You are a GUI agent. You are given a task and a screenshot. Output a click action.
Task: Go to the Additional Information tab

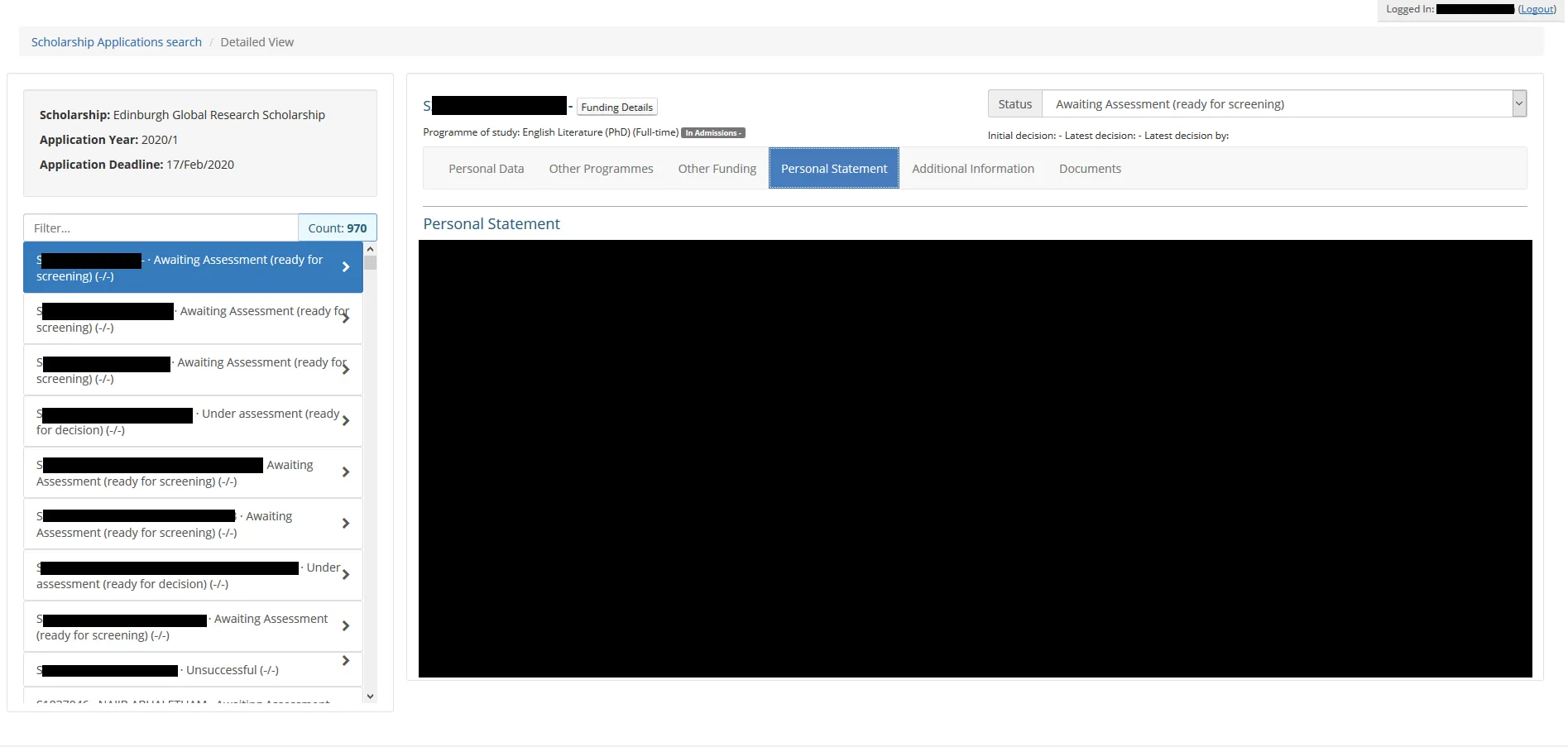[x=972, y=169]
